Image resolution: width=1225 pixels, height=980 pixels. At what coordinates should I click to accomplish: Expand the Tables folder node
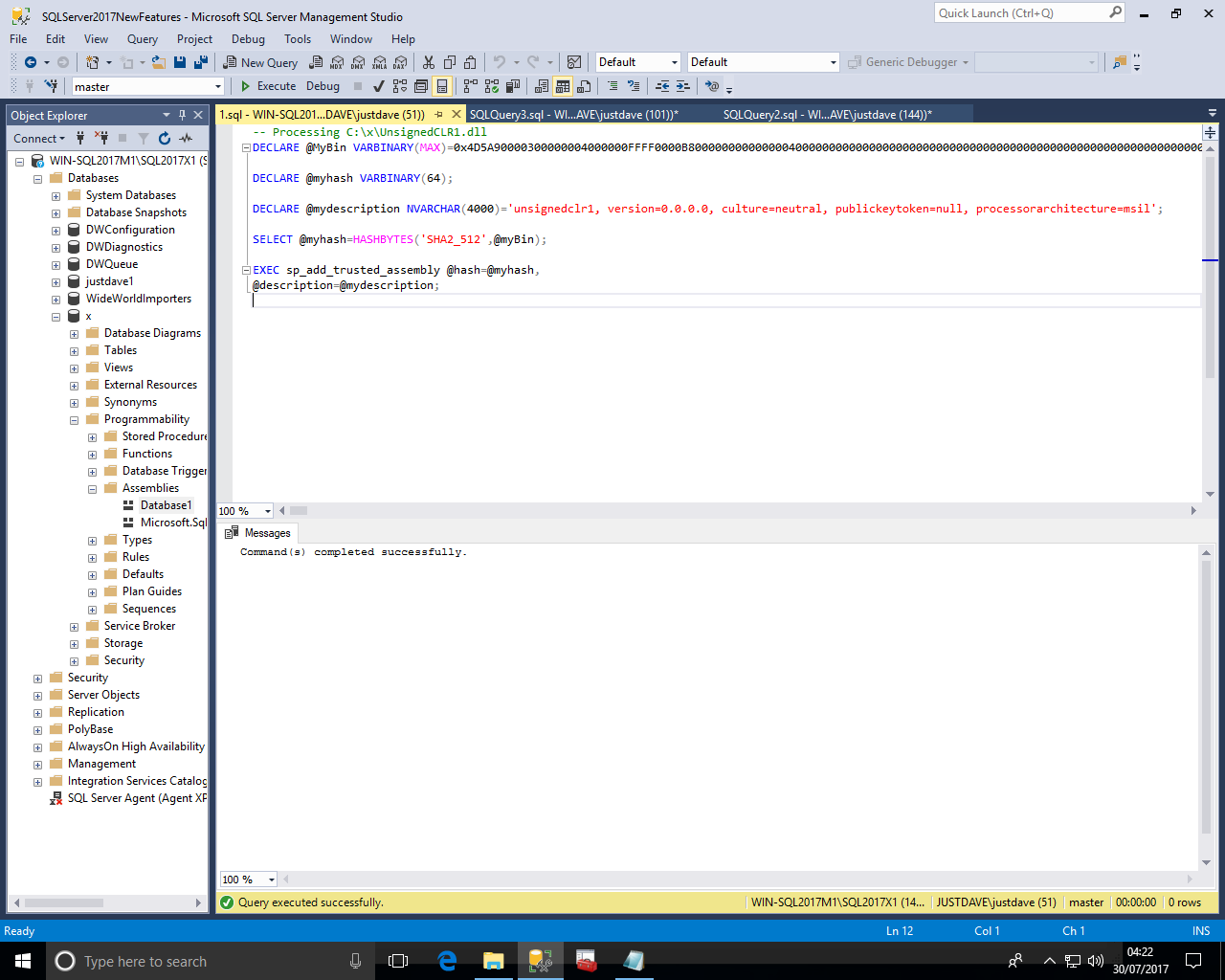[x=74, y=351]
